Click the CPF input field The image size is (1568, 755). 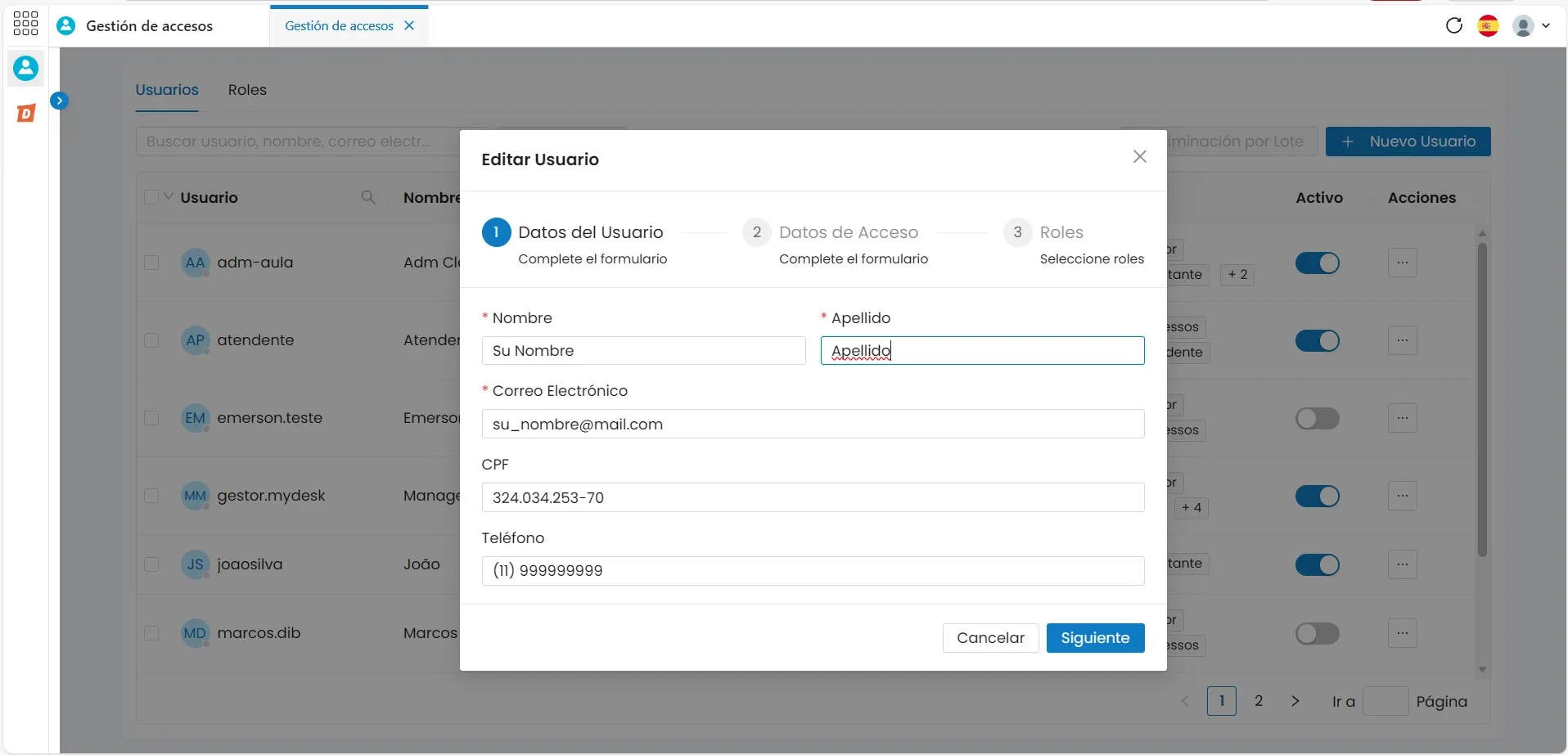point(813,497)
